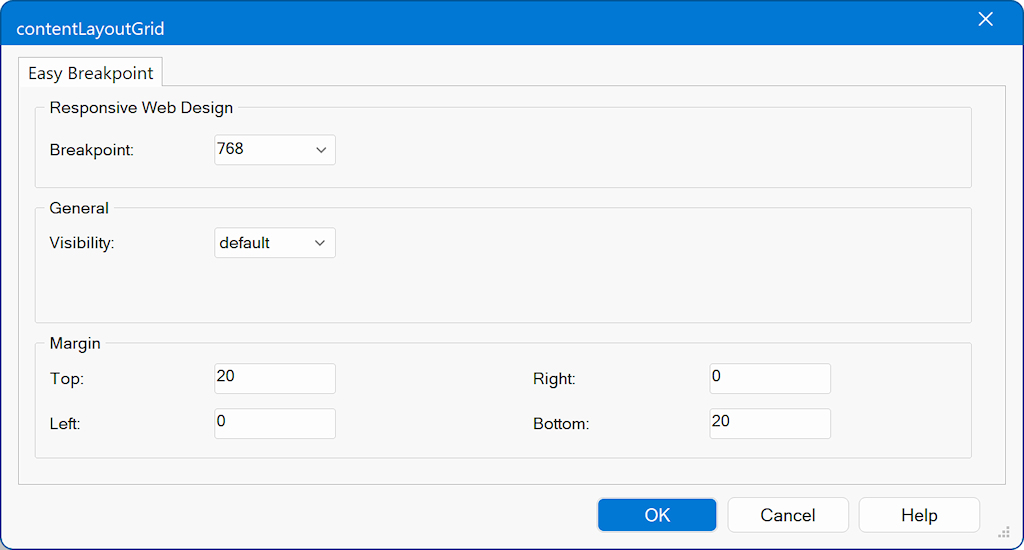This screenshot has height=550, width=1024.
Task: Switch to the Easy Breakpoint tab
Action: tap(90, 73)
